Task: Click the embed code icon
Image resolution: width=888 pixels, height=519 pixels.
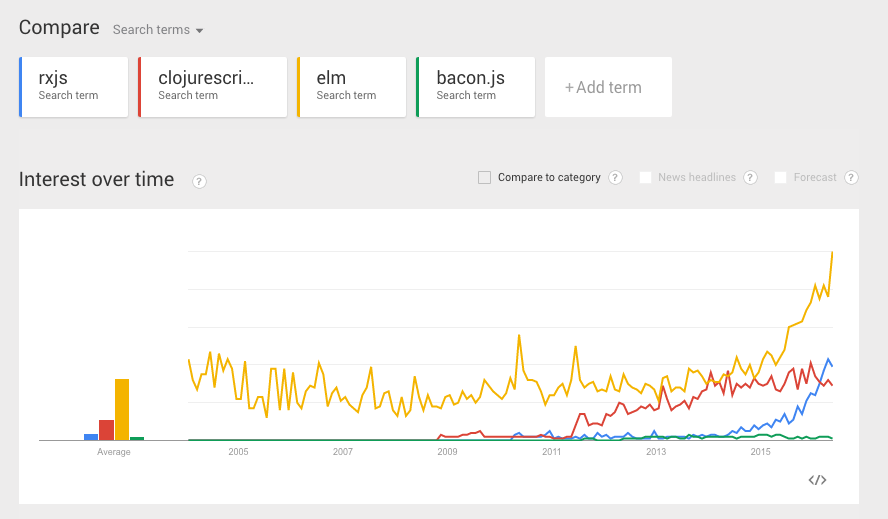Action: coord(817,480)
